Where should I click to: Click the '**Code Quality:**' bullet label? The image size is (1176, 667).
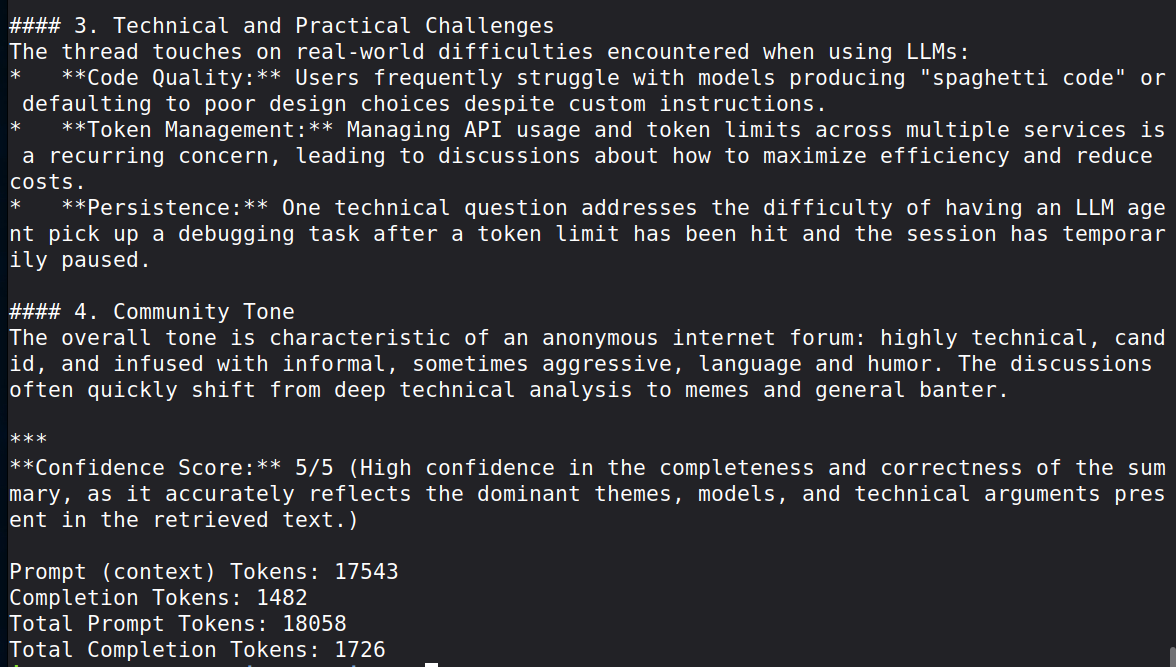171,78
